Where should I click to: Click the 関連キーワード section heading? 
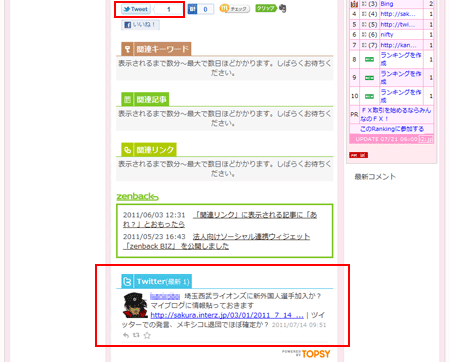coord(162,49)
